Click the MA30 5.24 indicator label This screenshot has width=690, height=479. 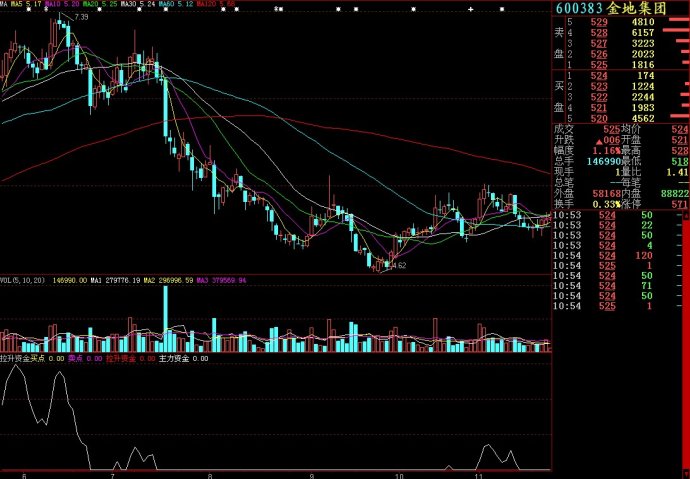click(x=138, y=4)
